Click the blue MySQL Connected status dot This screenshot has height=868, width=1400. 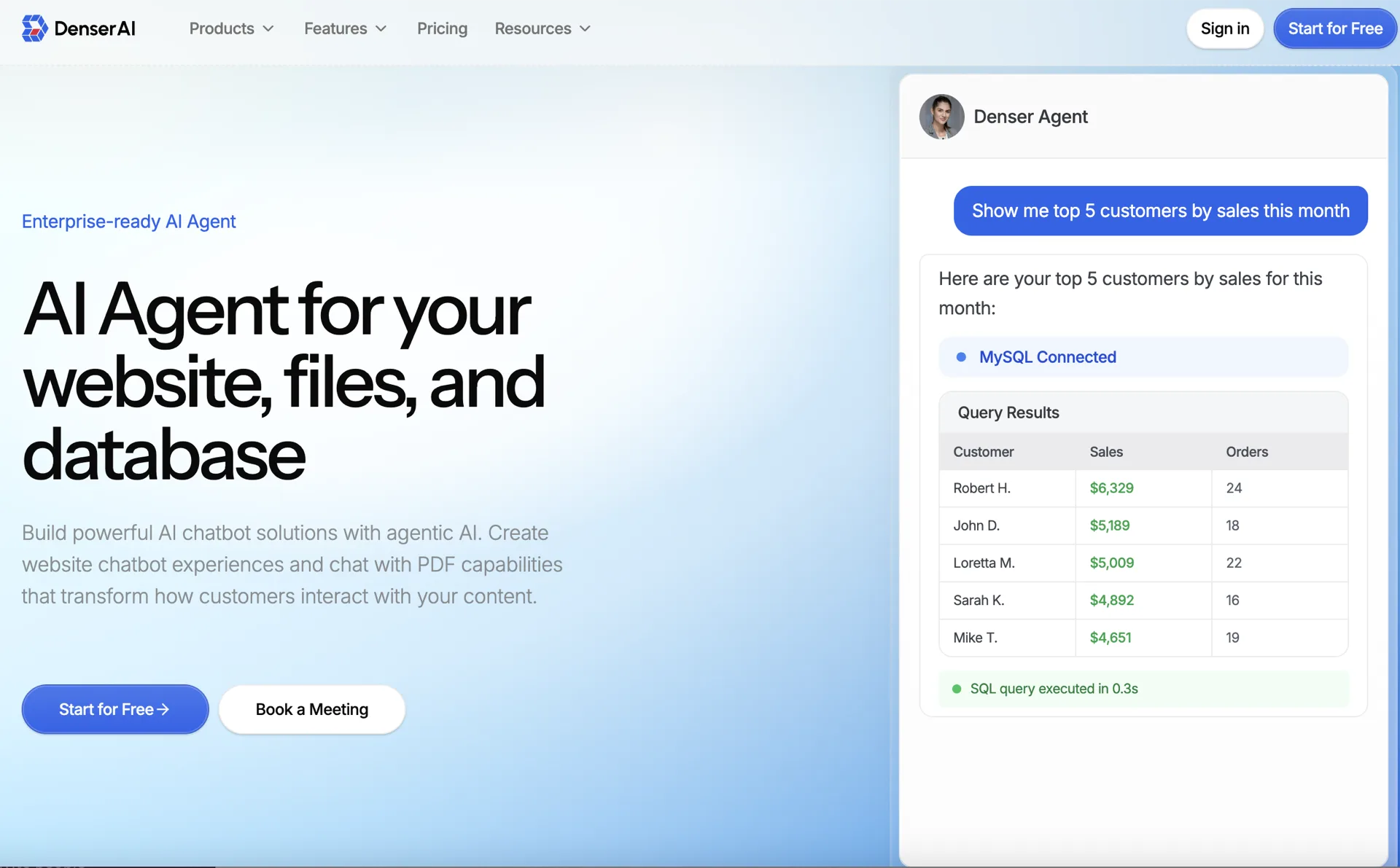961,357
